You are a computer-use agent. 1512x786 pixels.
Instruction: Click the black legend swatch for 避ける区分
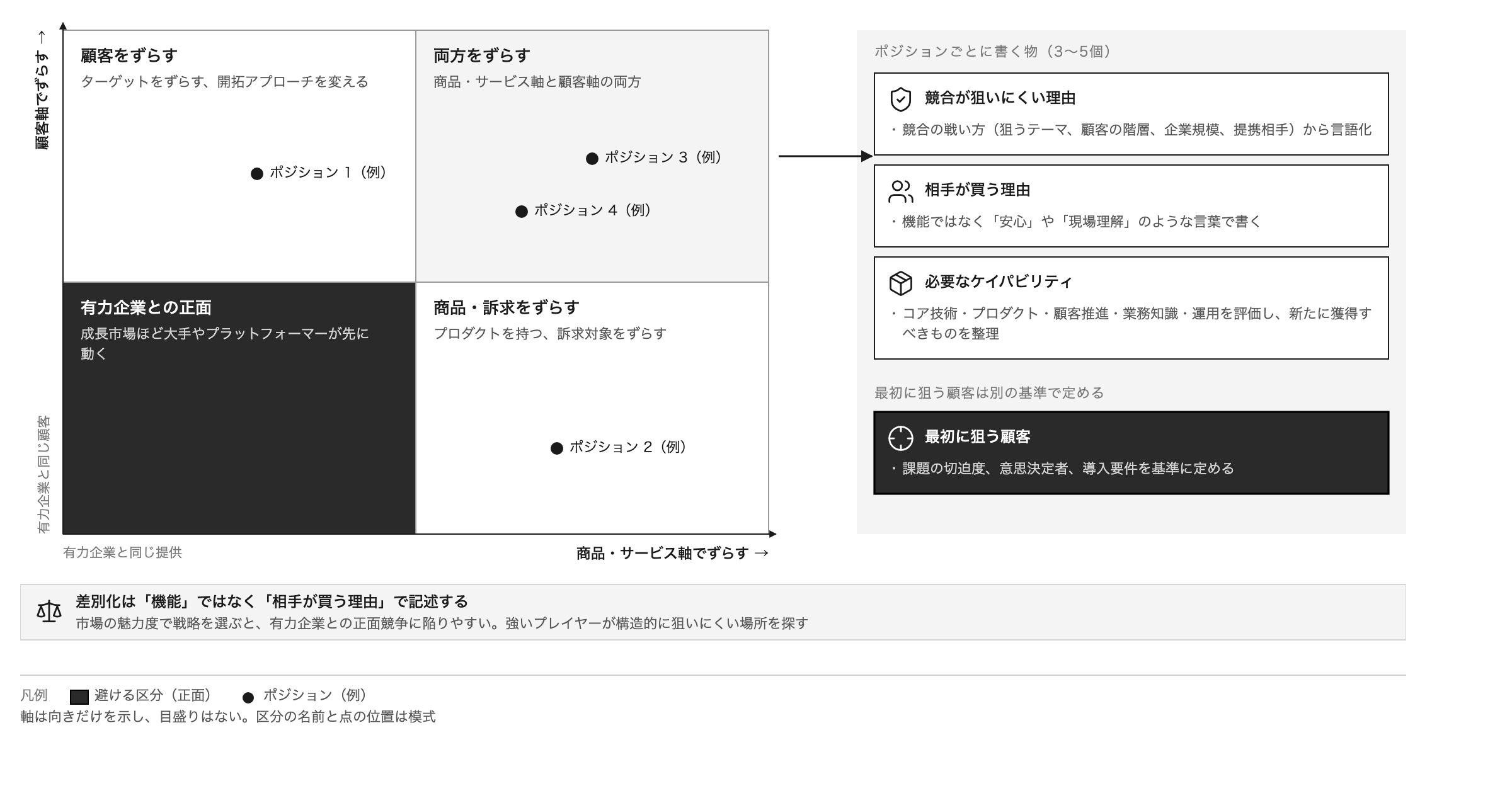tap(79, 697)
